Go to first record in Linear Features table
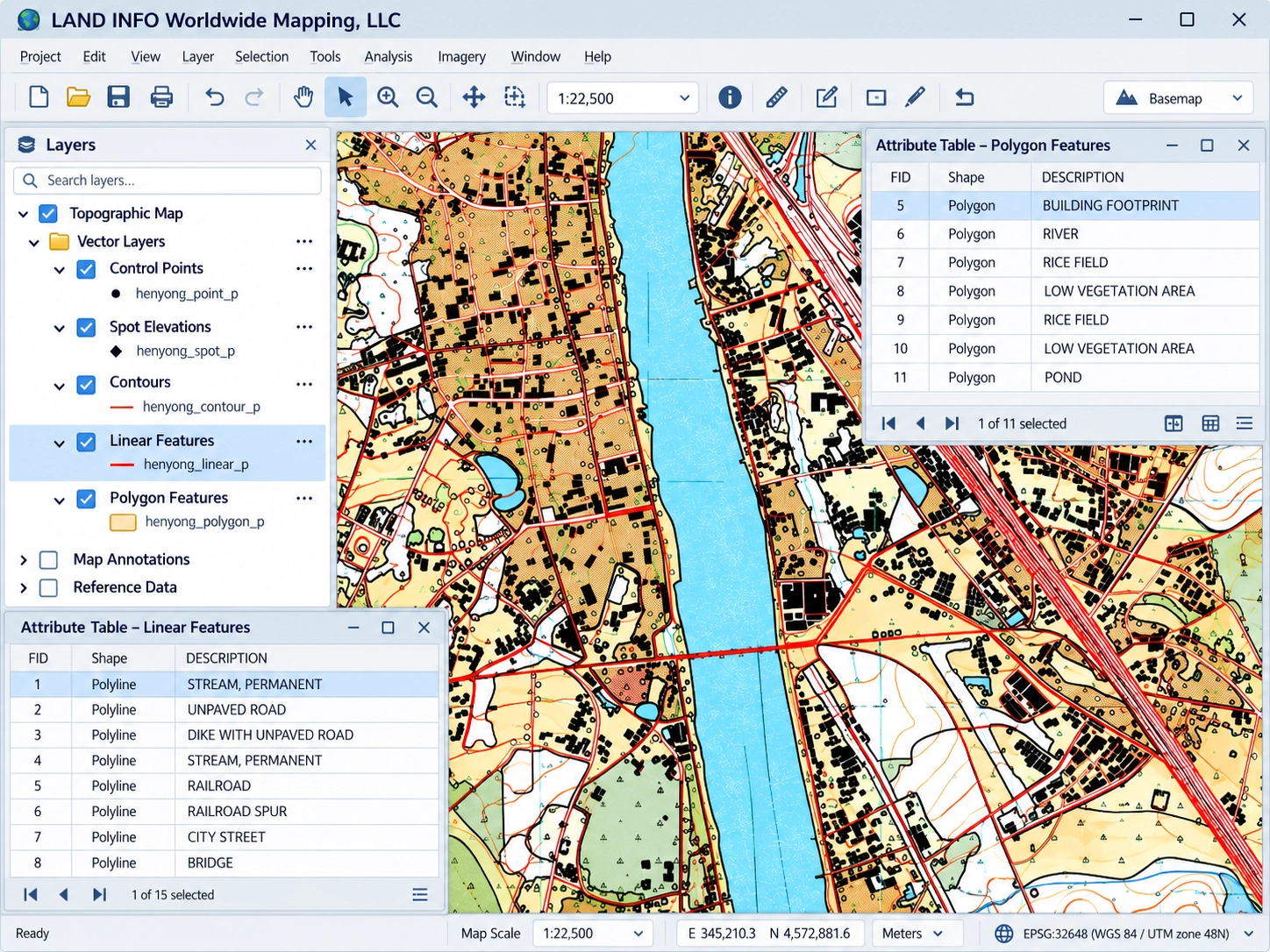 pos(31,895)
